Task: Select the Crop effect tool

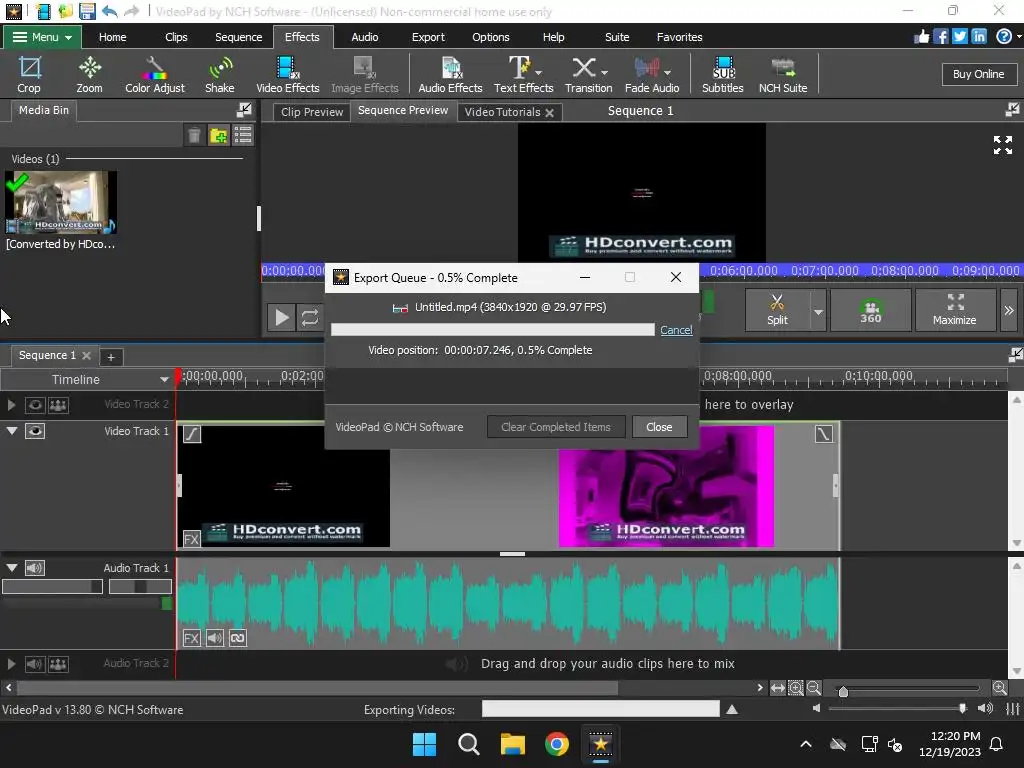Action: point(29,74)
